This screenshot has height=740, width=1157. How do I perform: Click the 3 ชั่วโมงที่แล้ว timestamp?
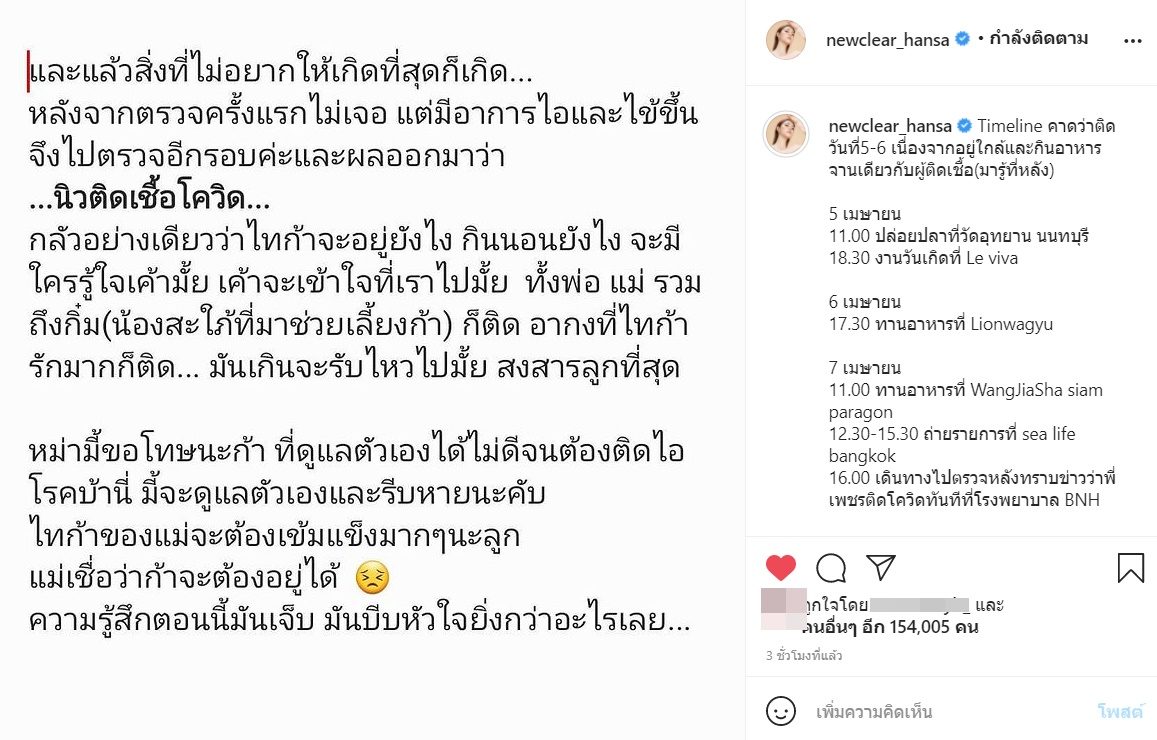(804, 655)
